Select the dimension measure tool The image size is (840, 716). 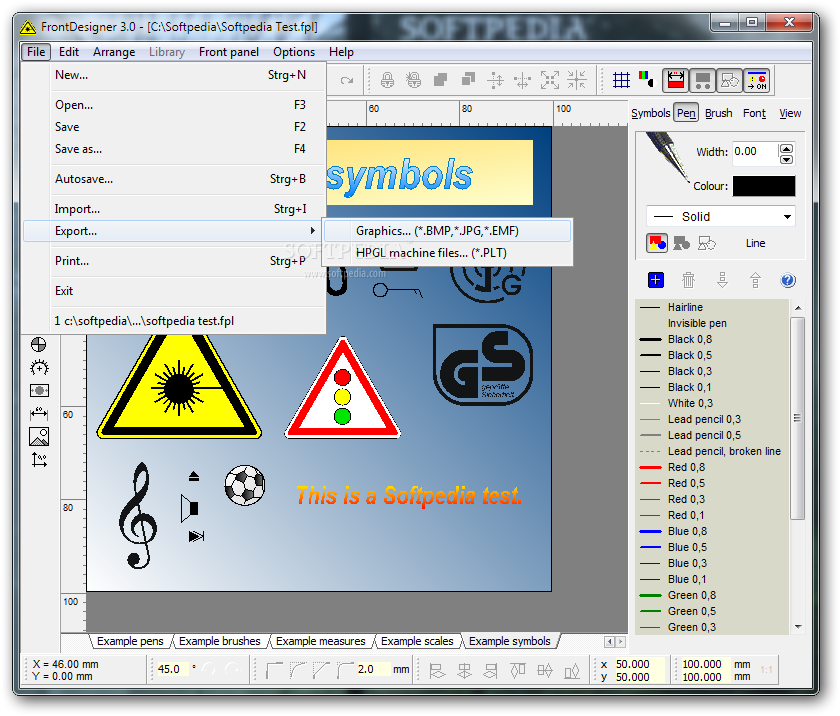(x=39, y=413)
